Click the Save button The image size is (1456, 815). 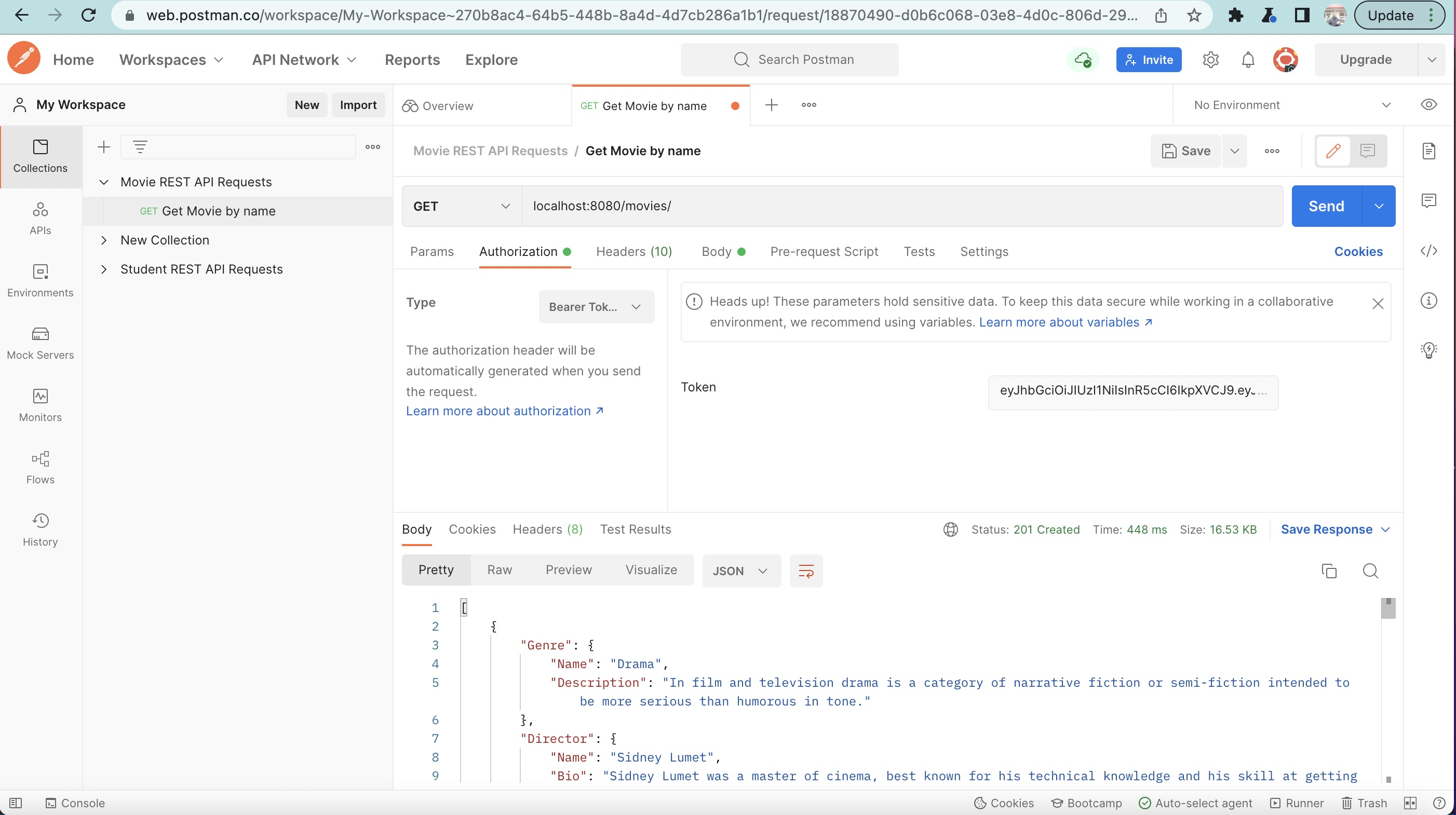[x=1186, y=151]
